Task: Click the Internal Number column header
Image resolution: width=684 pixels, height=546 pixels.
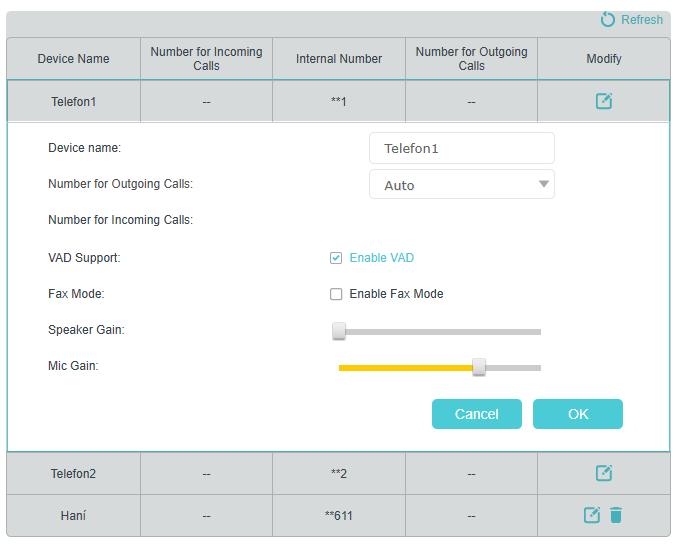Action: pyautogui.click(x=339, y=59)
